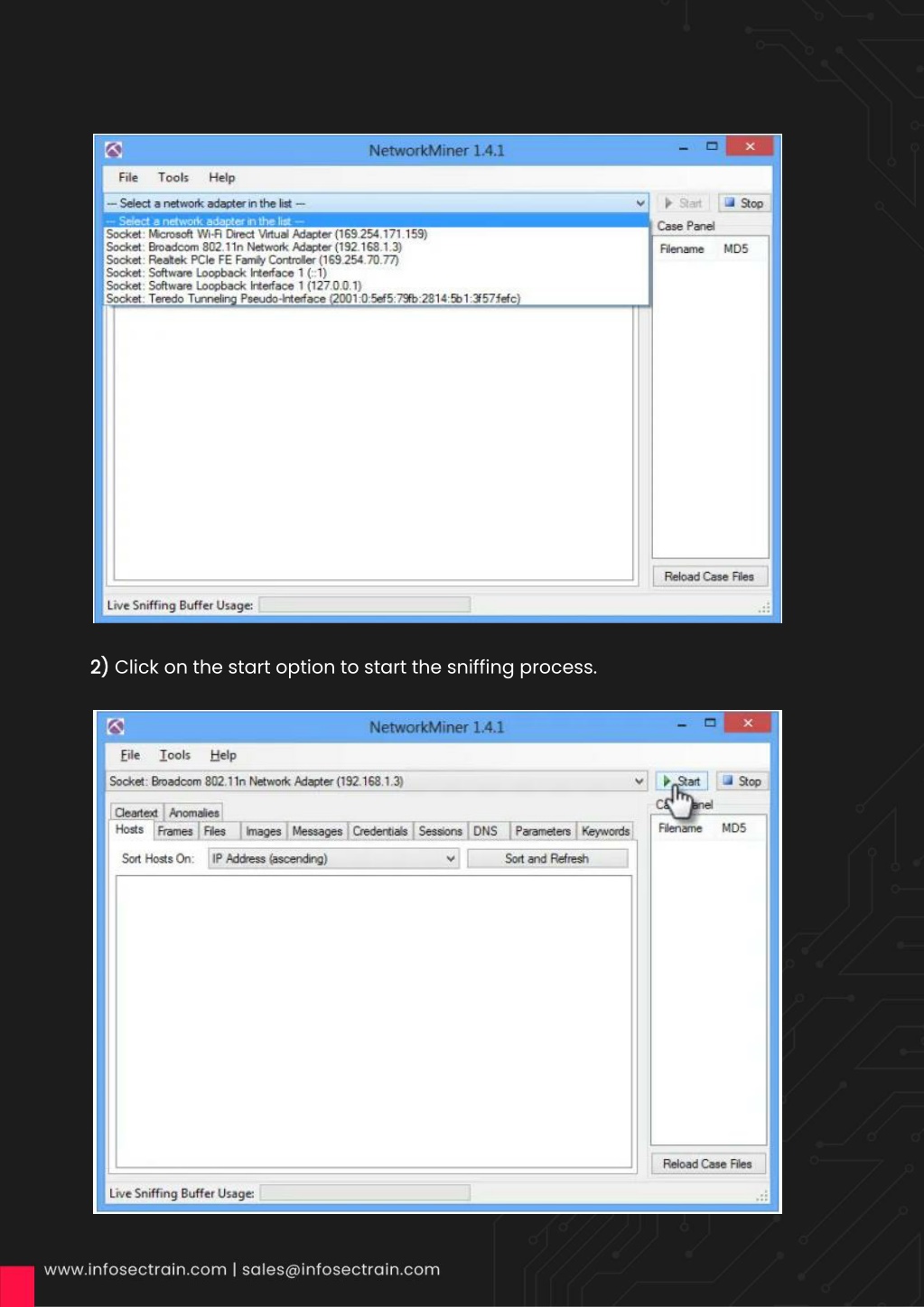924x1307 pixels.
Task: Click "Live Sniffing Buffer Usage:" label in adapter-list window
Action: [x=180, y=605]
